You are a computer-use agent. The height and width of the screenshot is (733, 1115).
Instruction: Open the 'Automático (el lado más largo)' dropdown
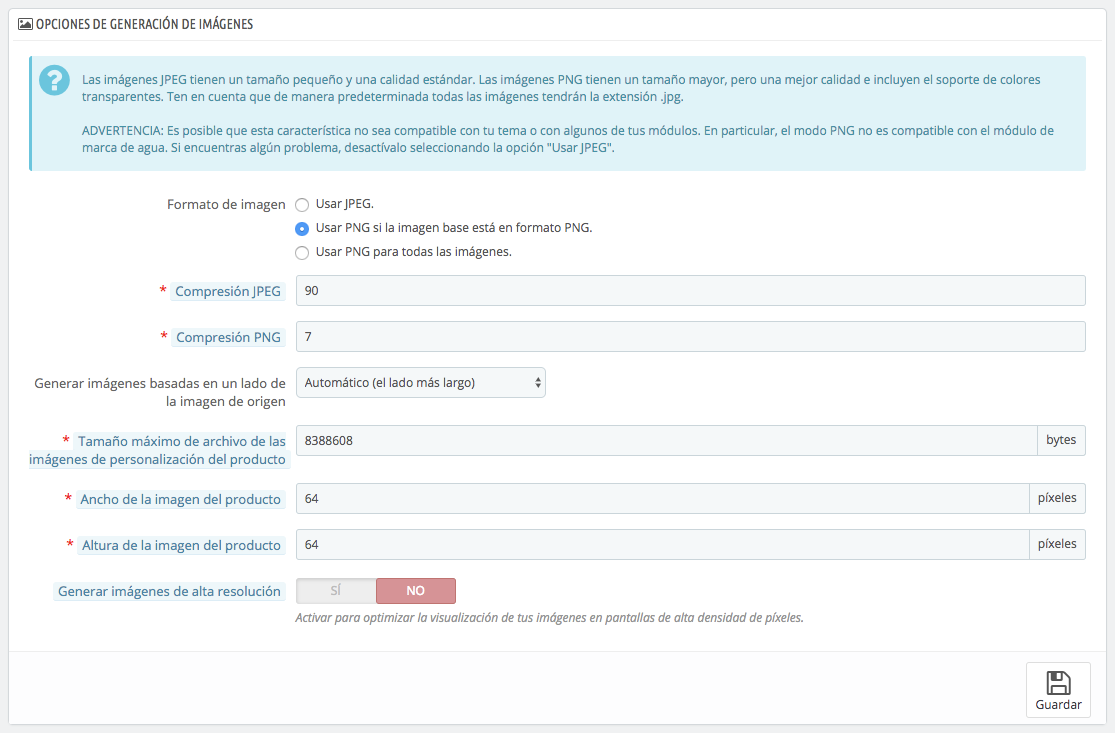point(421,382)
